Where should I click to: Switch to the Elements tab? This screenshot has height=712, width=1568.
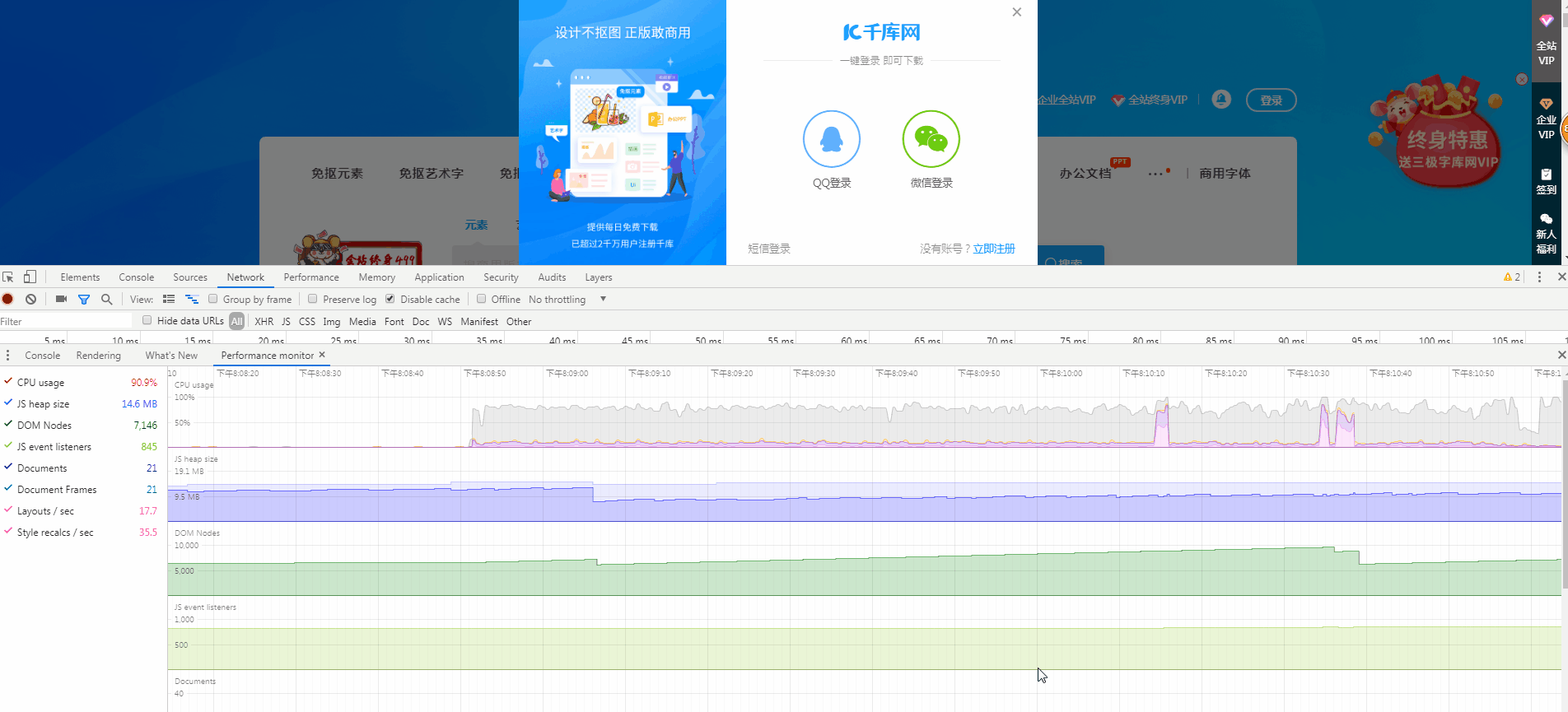(x=80, y=277)
